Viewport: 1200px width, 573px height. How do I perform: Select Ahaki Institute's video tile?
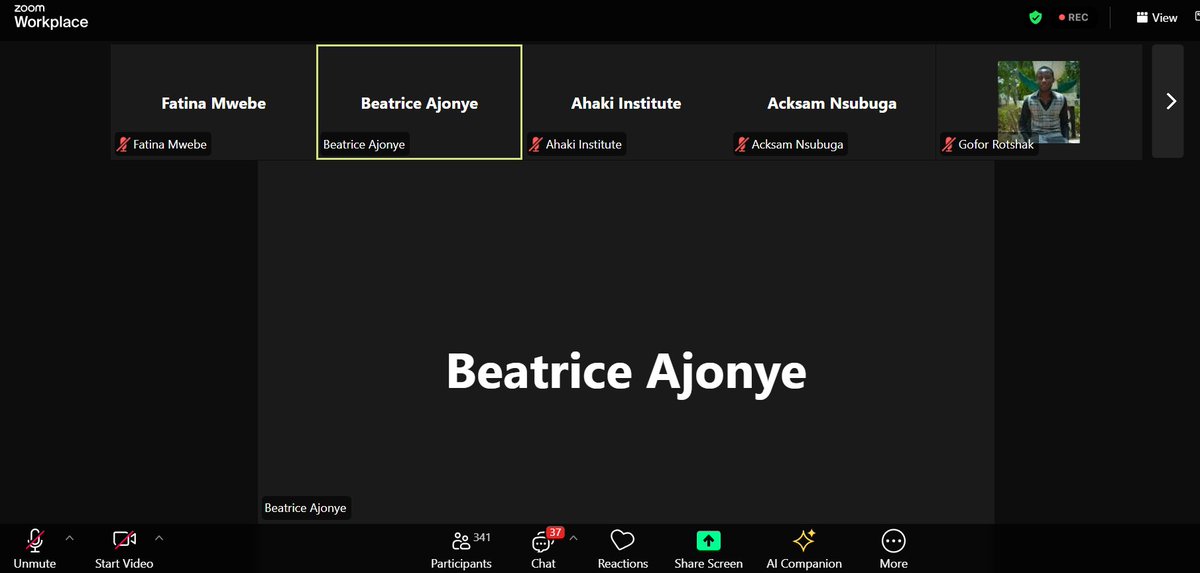(x=626, y=101)
